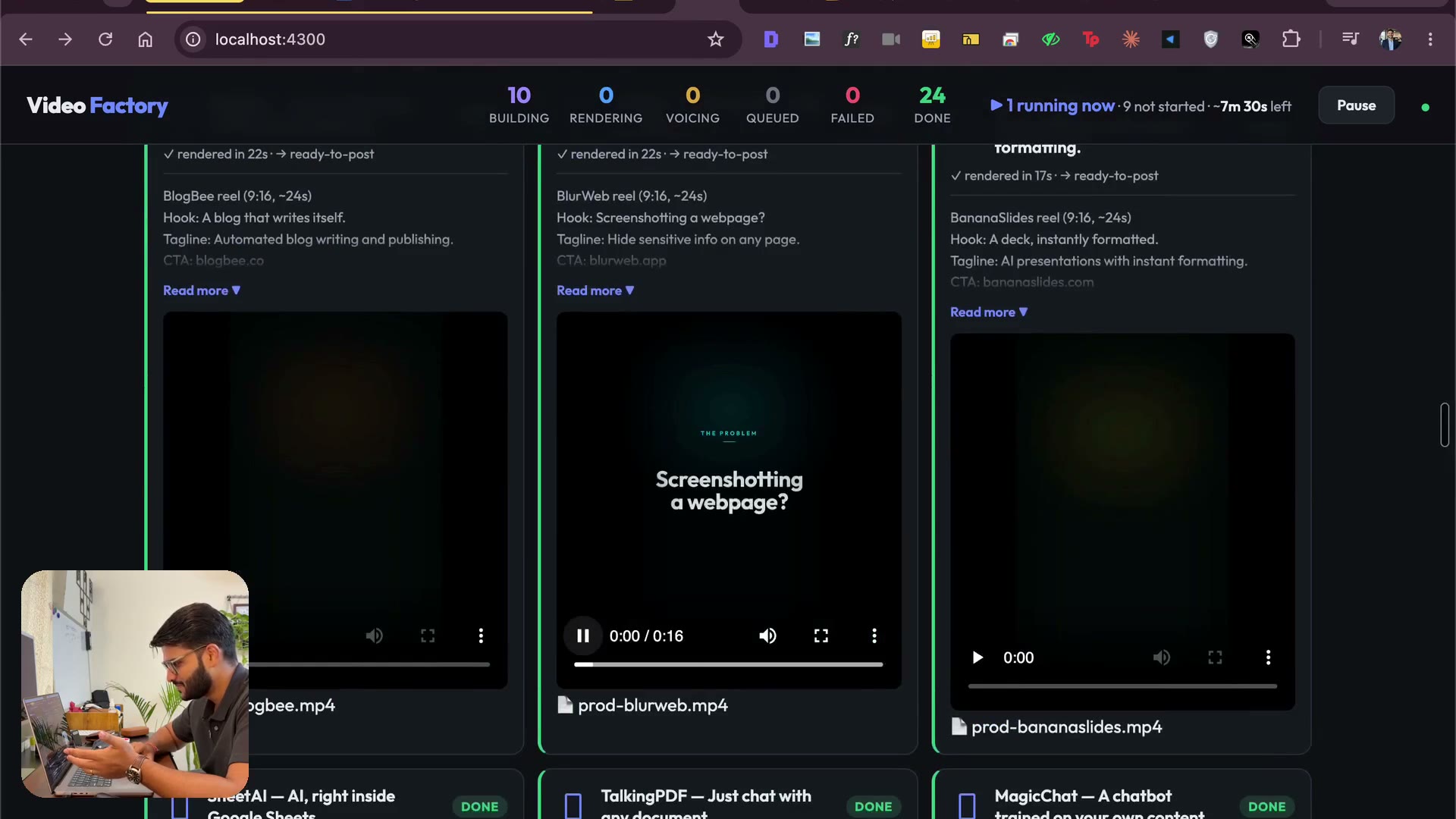
Task: Enter fullscreen on the blogbee video
Action: point(428,636)
